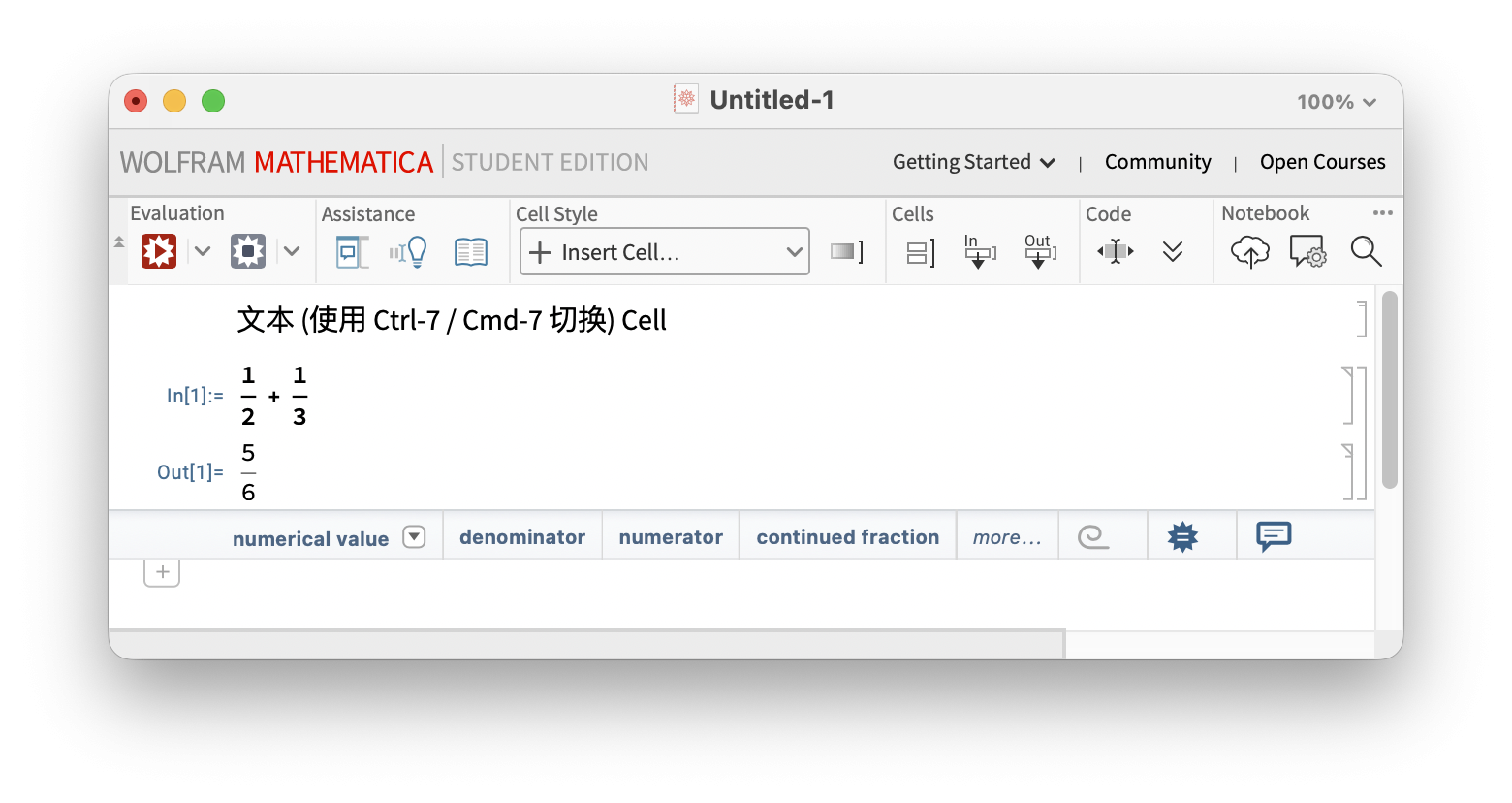Expand the numerical value suggestion dropdown

point(415,536)
